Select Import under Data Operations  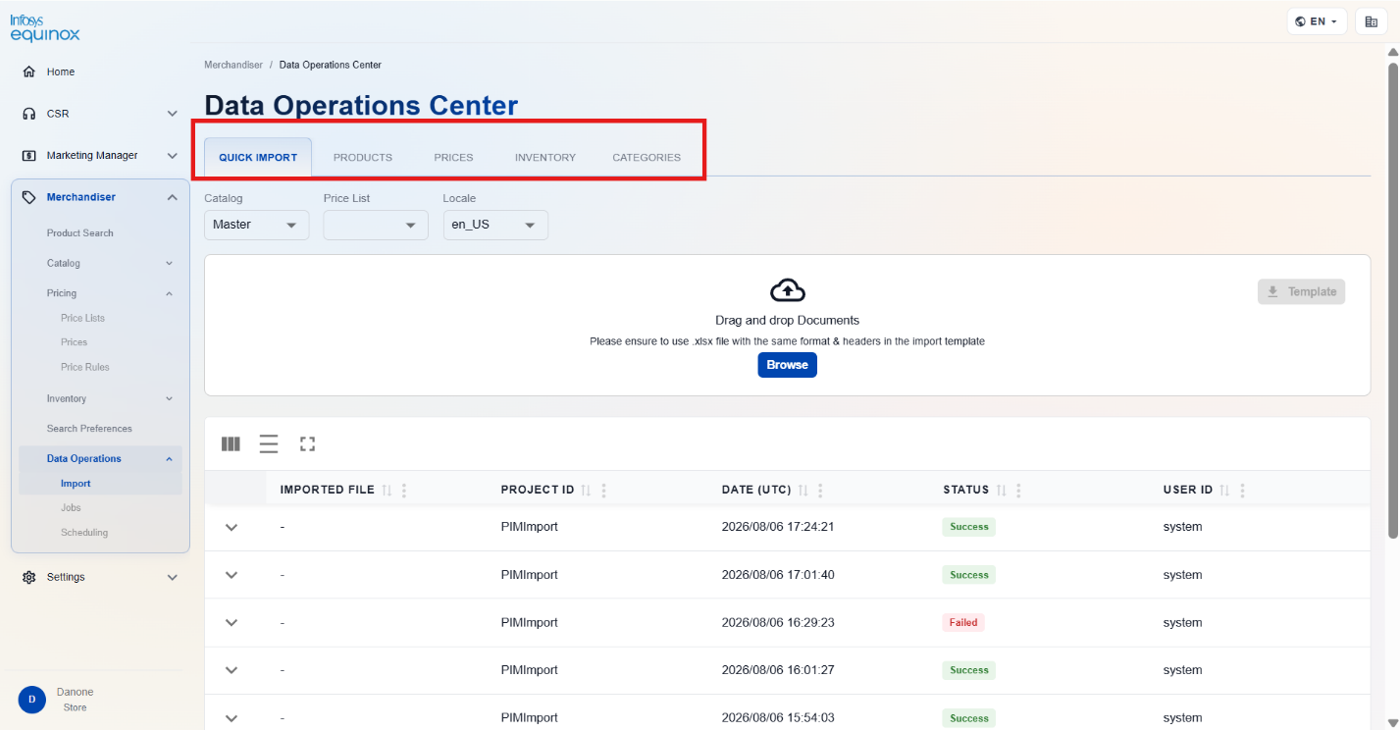point(76,484)
